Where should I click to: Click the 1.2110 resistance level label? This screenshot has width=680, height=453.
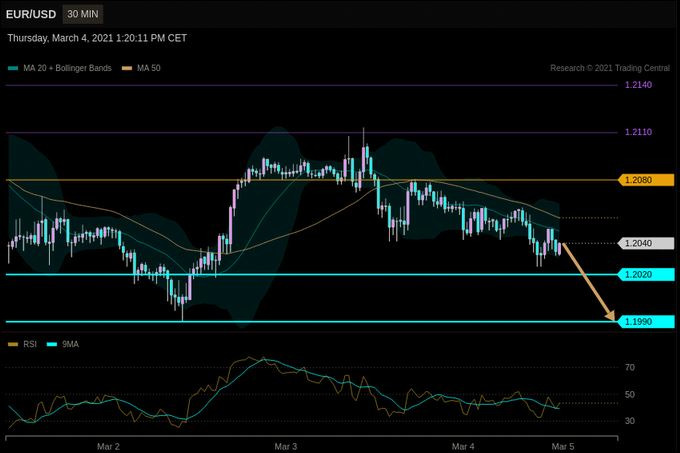pos(638,132)
